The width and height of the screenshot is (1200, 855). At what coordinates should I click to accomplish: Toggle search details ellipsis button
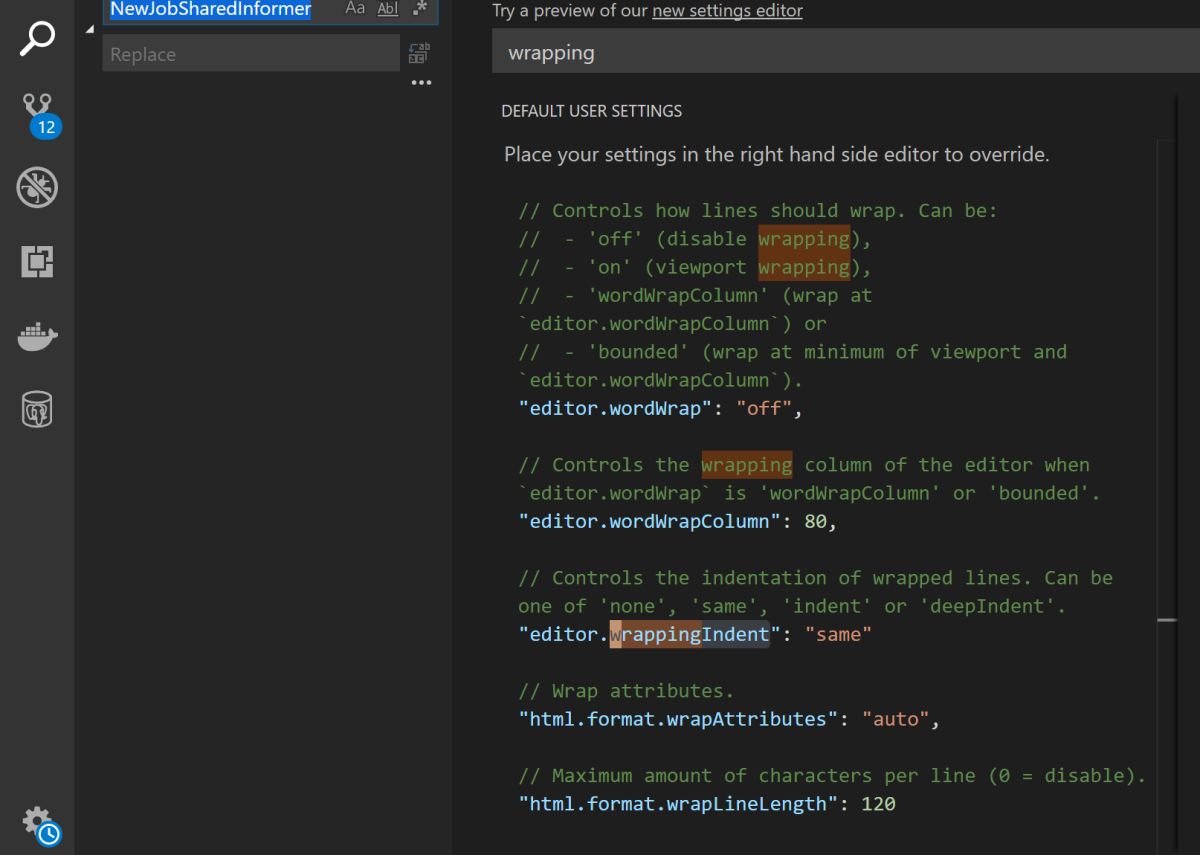click(x=421, y=83)
